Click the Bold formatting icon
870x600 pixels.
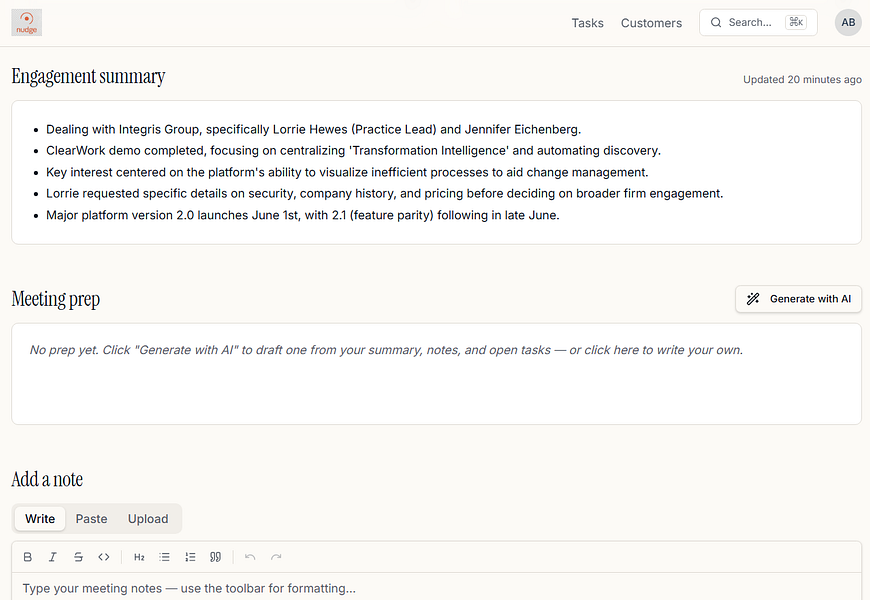point(28,557)
